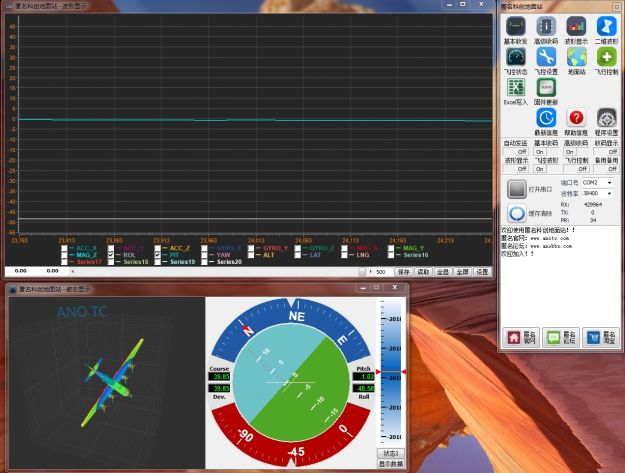
Task: Click 保存 button in waveform window
Action: 403,272
